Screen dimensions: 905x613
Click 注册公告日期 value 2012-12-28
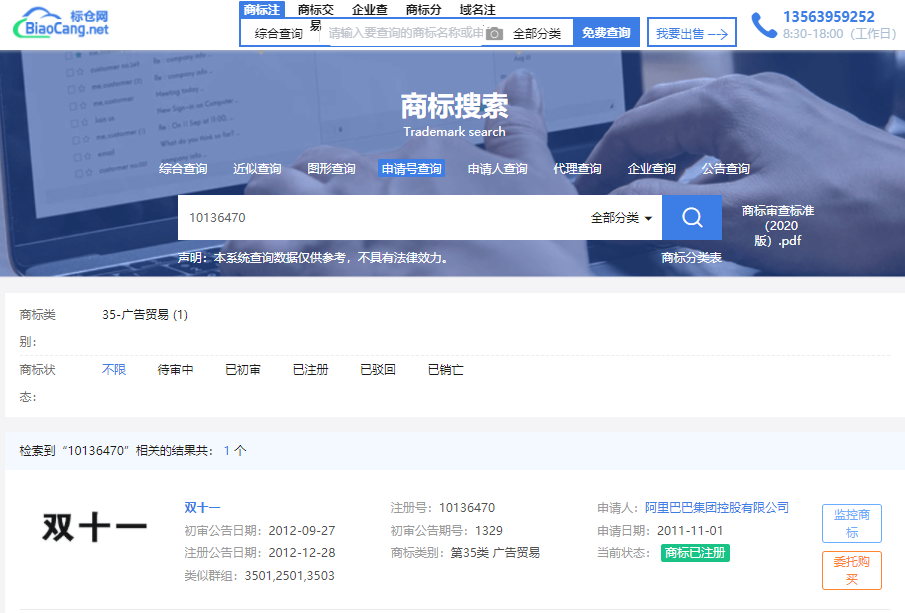tap(302, 552)
